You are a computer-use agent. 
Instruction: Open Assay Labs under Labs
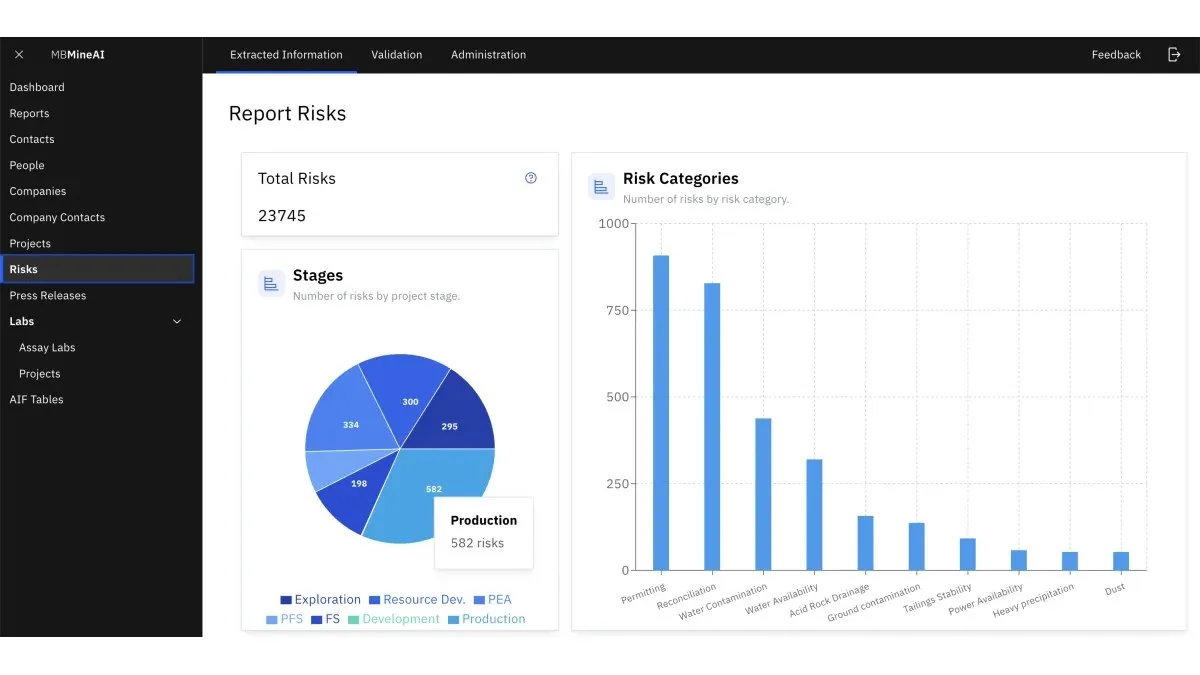coord(47,347)
